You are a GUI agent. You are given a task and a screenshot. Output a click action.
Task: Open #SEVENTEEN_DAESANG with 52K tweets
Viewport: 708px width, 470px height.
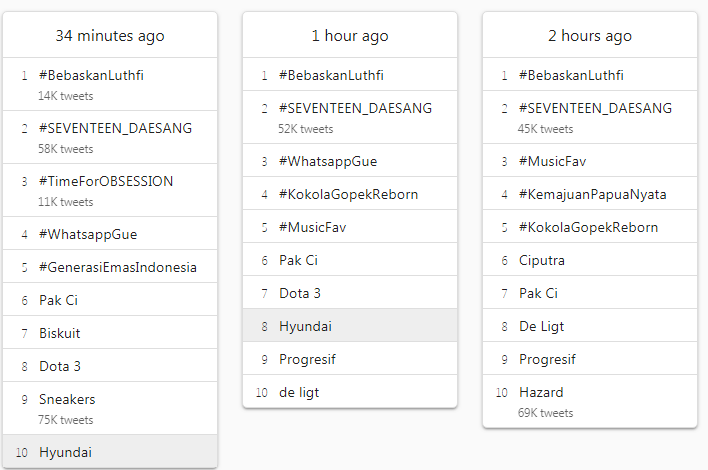pos(350,117)
